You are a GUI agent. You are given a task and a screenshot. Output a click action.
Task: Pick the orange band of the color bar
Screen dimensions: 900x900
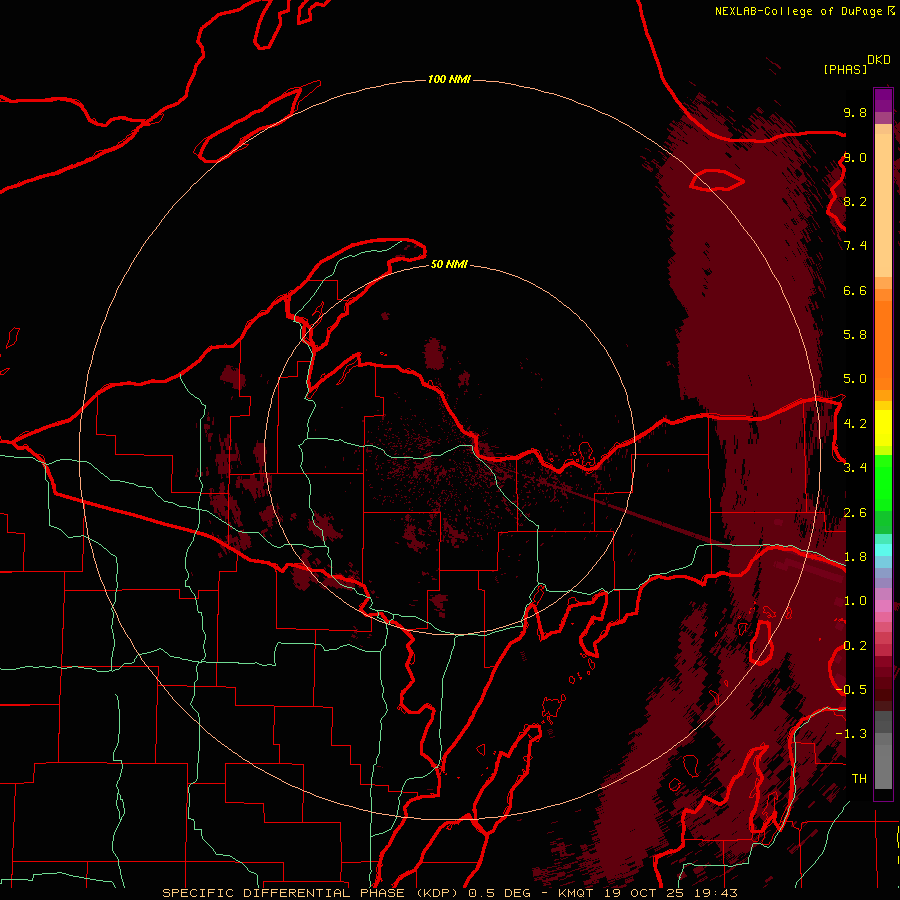[x=883, y=344]
